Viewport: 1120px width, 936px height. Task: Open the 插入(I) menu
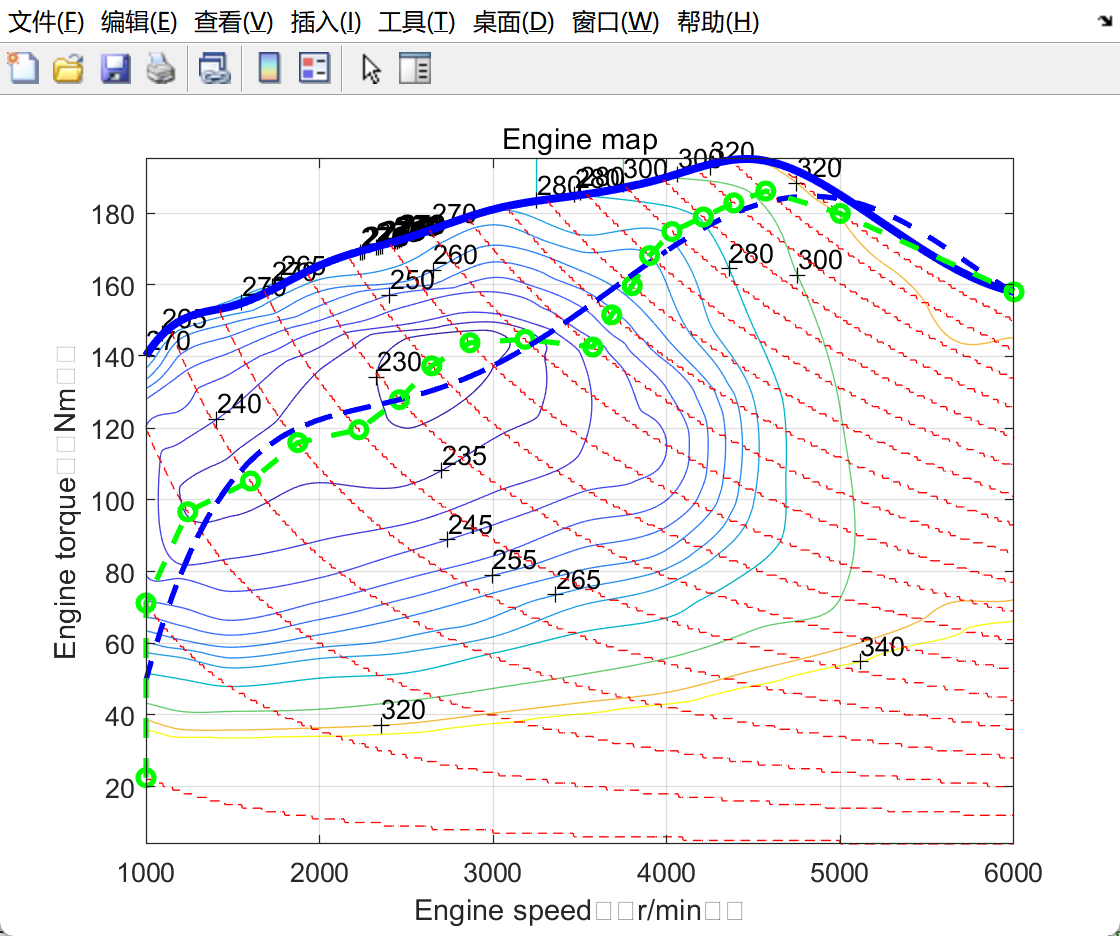click(325, 22)
